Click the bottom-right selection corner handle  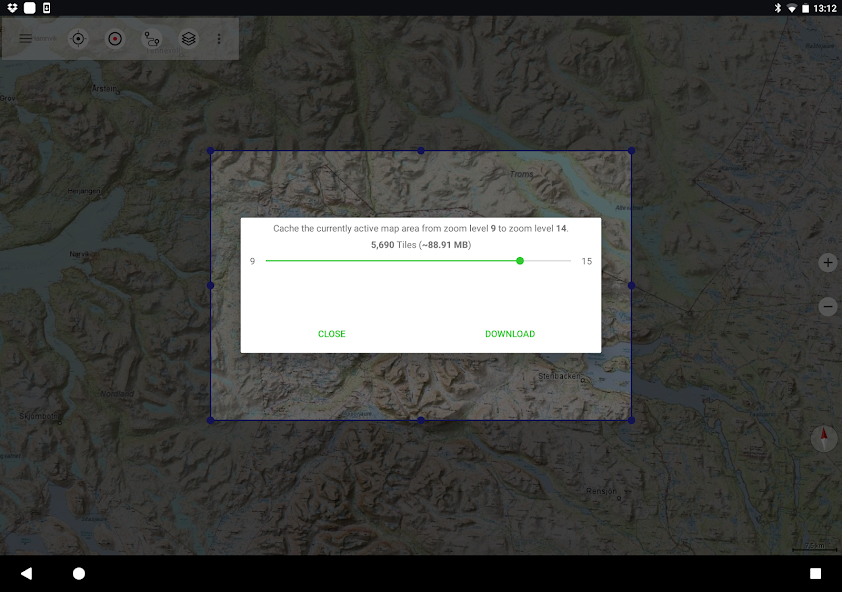pyautogui.click(x=631, y=420)
